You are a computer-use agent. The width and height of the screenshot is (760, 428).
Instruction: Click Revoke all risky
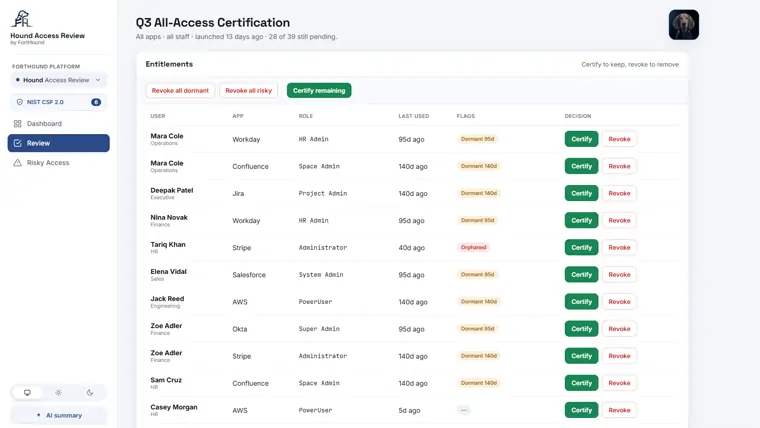tap(249, 91)
